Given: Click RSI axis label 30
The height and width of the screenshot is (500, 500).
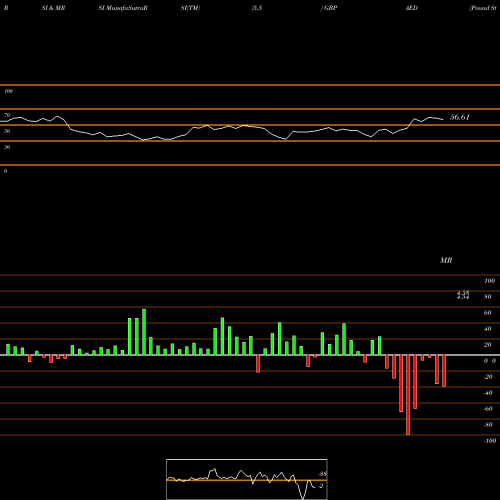Looking at the screenshot, I should [x=7, y=147].
